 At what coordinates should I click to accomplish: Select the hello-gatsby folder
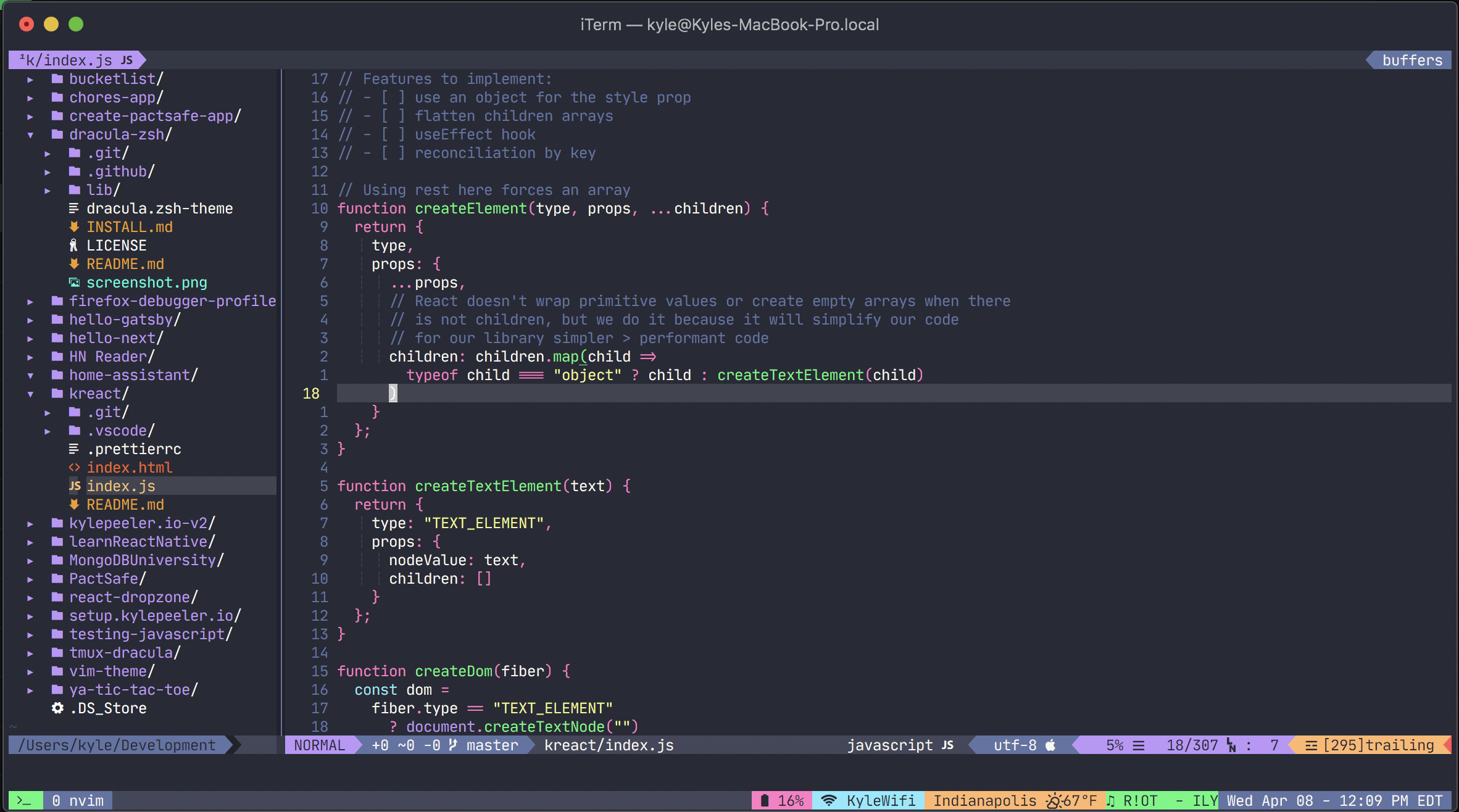pos(125,320)
